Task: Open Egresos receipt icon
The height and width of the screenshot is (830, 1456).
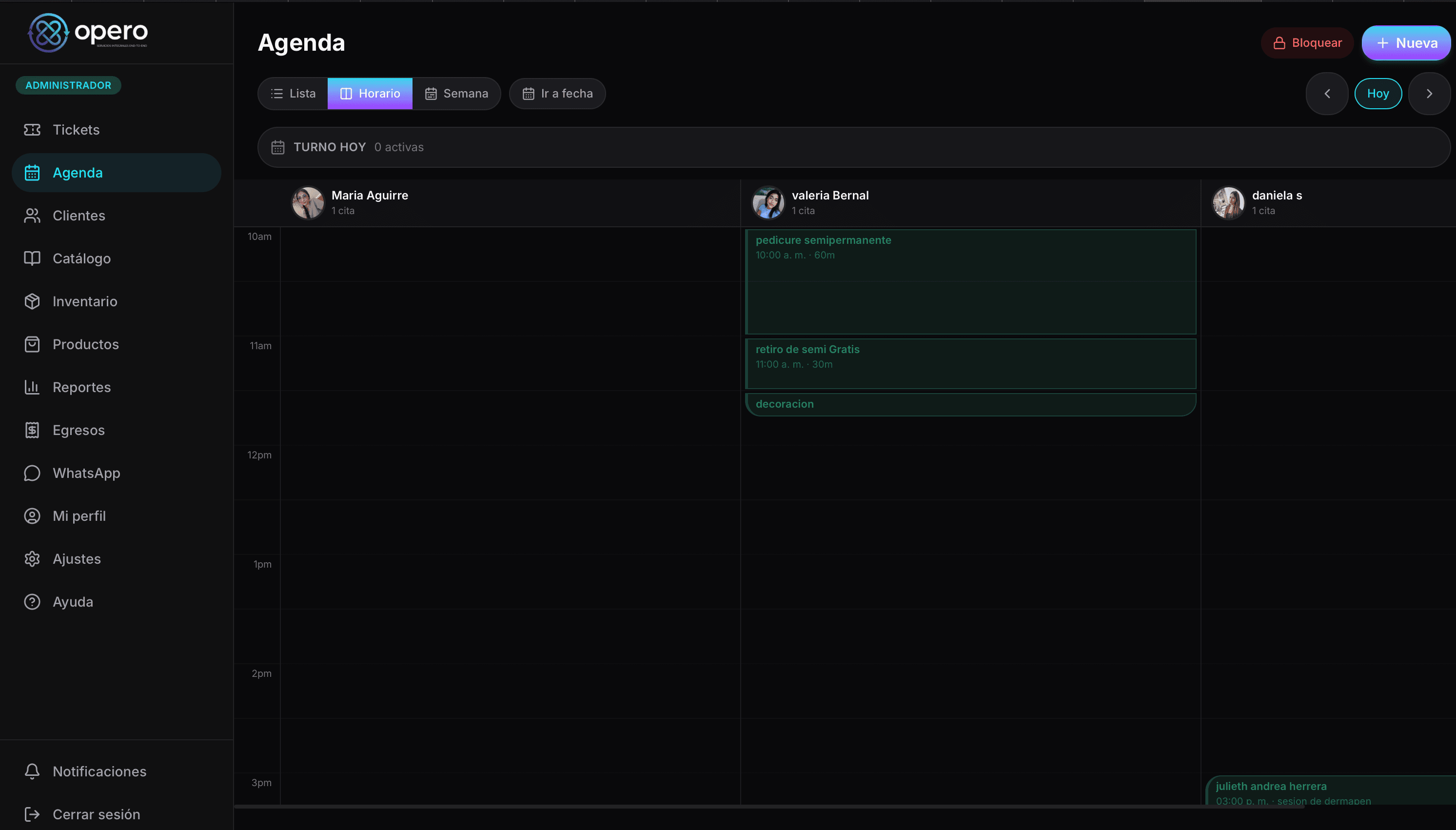Action: click(x=32, y=430)
